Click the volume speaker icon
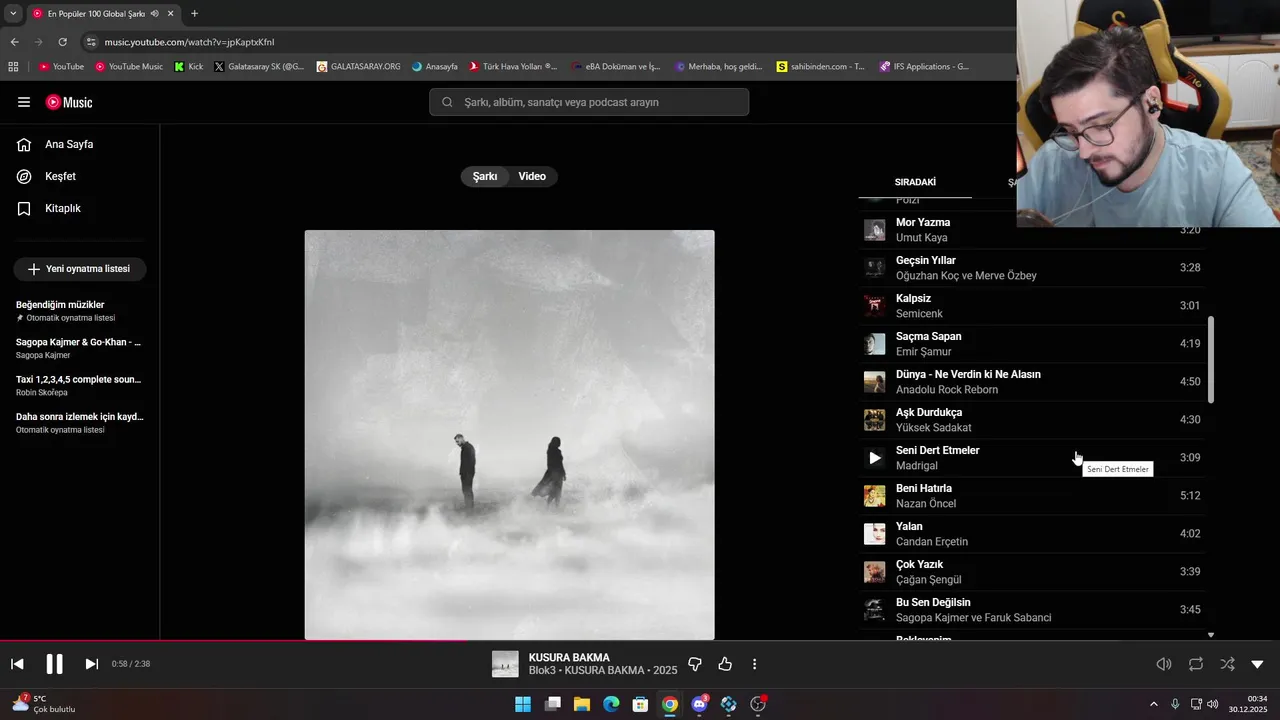1280x720 pixels. tap(1164, 664)
